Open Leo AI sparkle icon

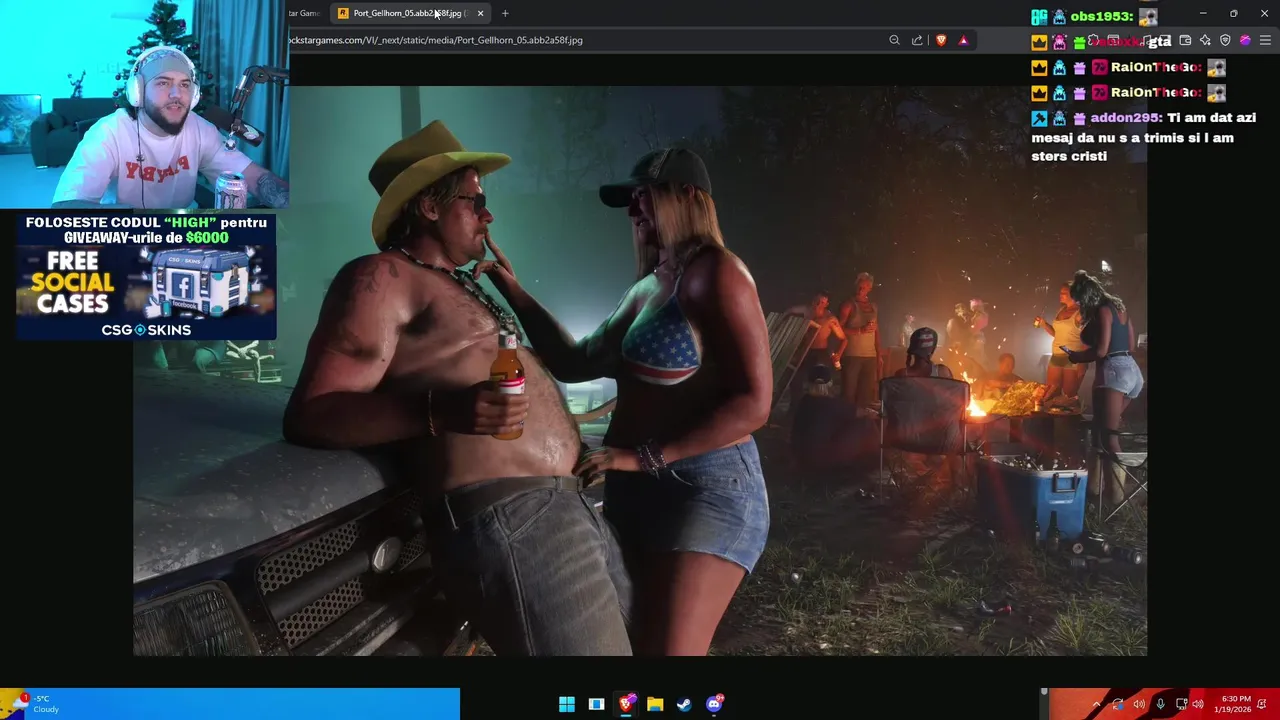[1205, 40]
